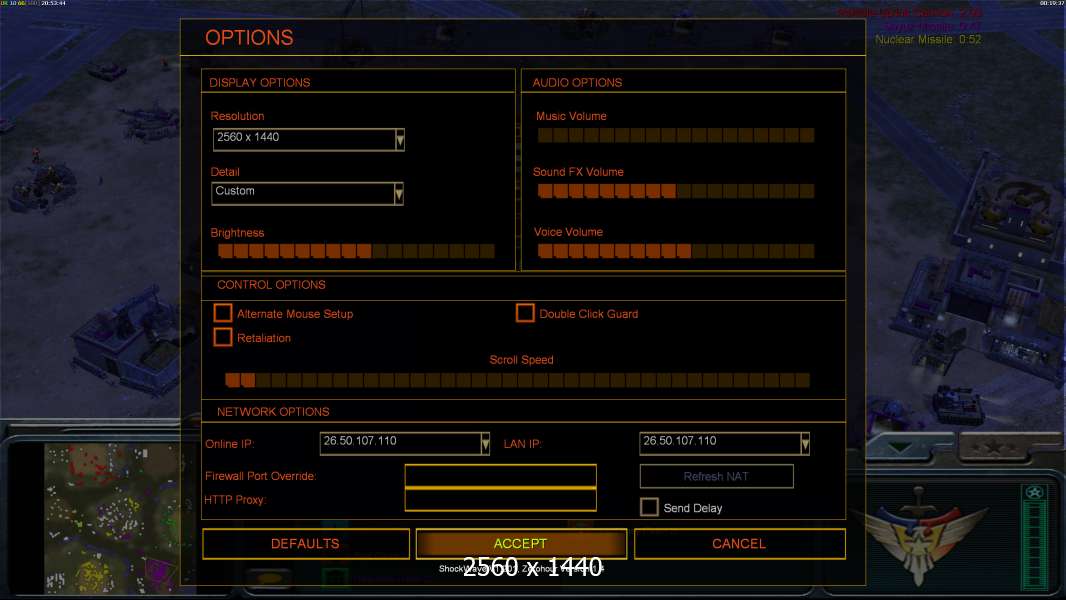Click the general's star rank button
Viewport: 1066px width, 600px height.
(994, 447)
